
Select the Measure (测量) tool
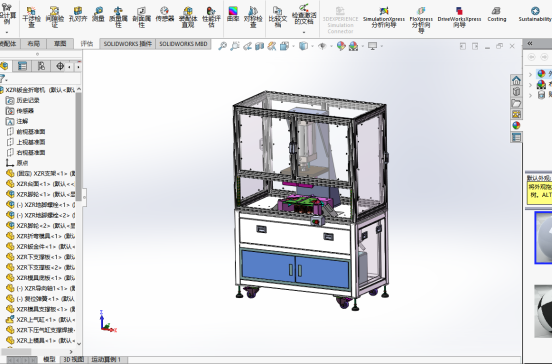pyautogui.click(x=98, y=14)
